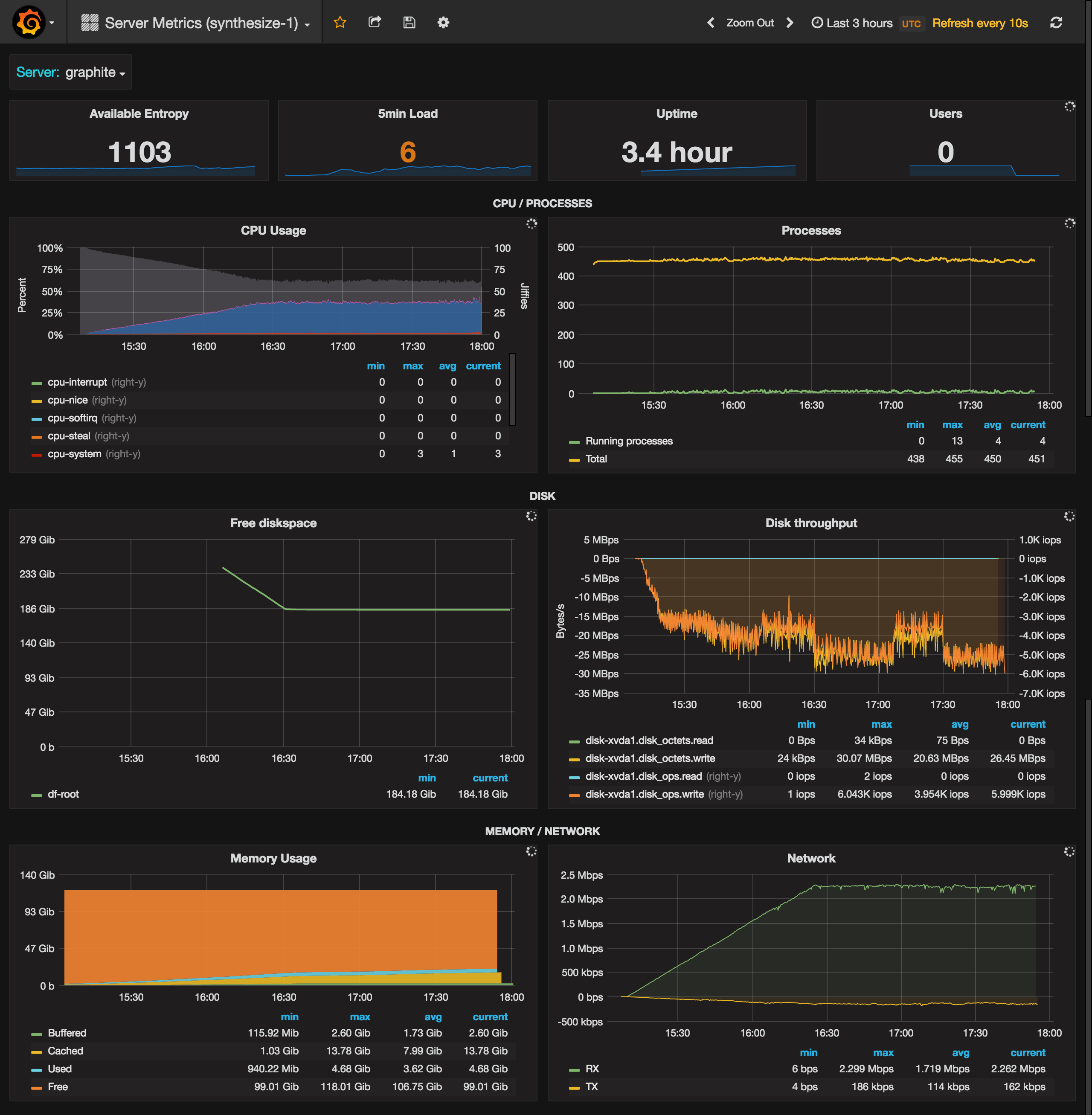This screenshot has height=1115, width=1092.
Task: Open the CPU Usage panel title menu
Action: (273, 231)
